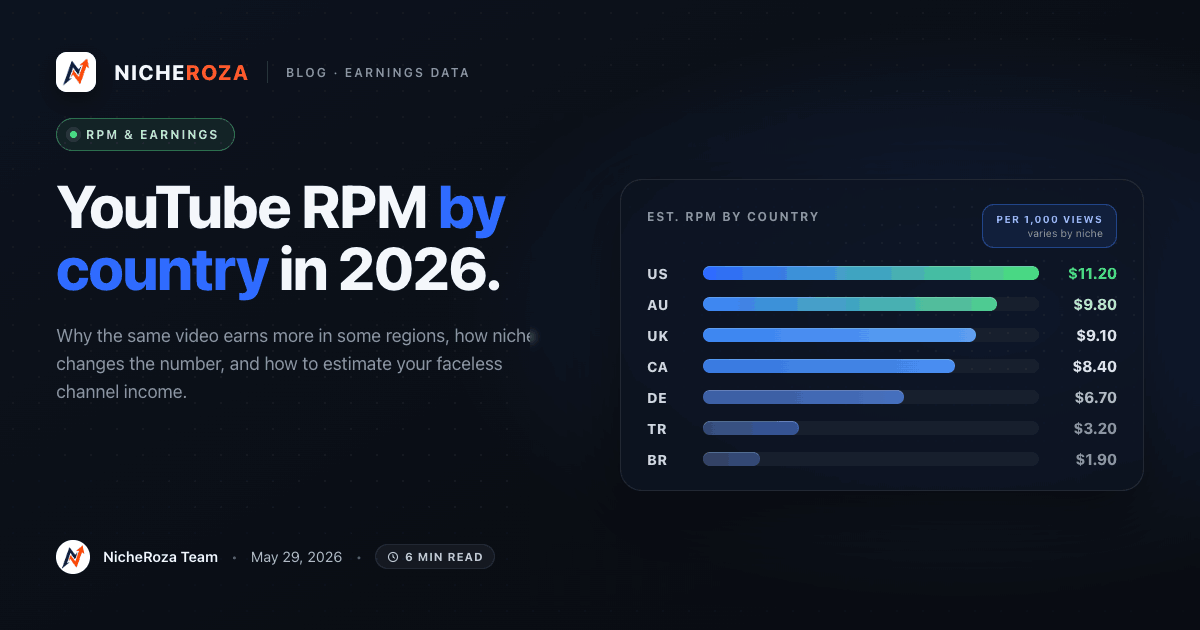
Task: Click the author avatar beside NicheRoza Team
Action: [73, 557]
